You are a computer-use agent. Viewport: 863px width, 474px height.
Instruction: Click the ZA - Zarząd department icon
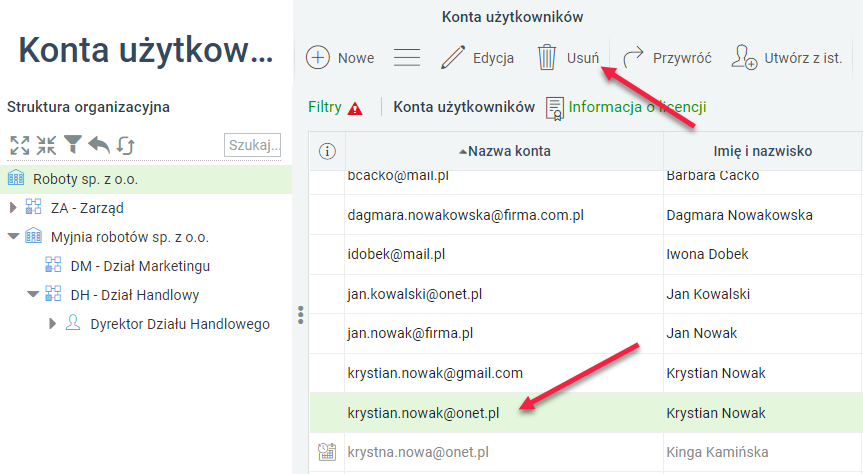[34, 207]
